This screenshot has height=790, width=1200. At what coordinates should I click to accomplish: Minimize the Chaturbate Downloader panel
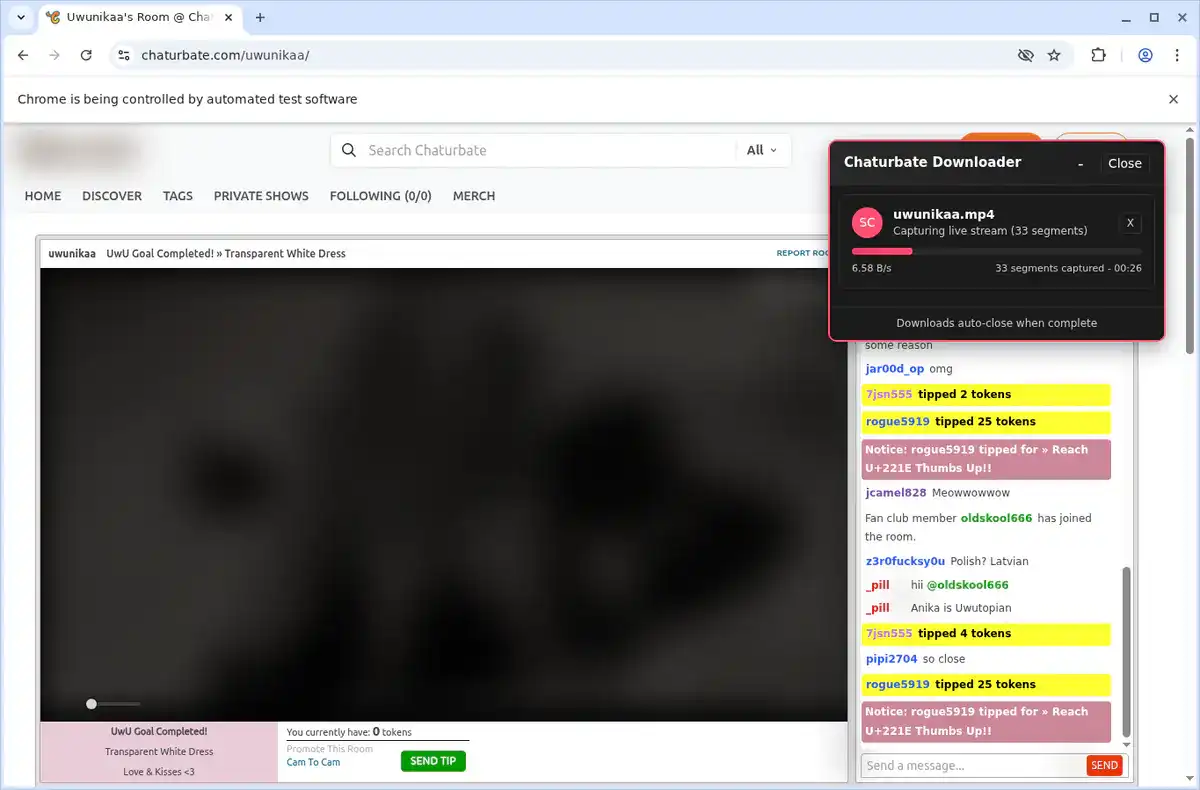click(1080, 163)
